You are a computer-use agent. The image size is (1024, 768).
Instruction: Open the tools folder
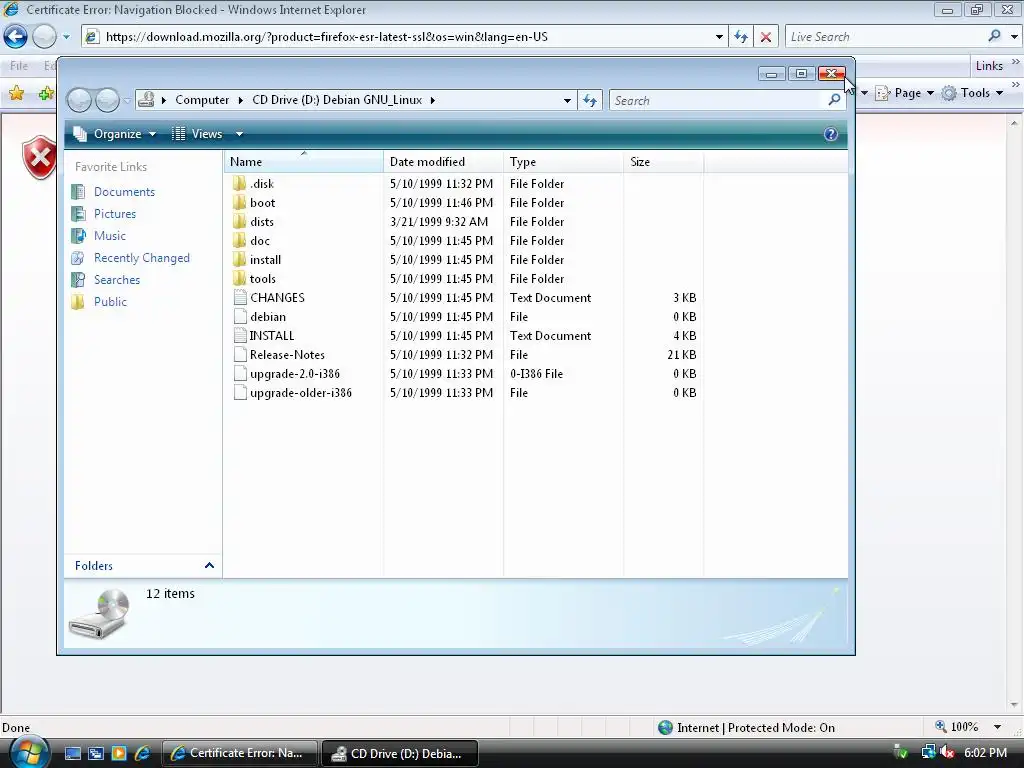(x=263, y=278)
